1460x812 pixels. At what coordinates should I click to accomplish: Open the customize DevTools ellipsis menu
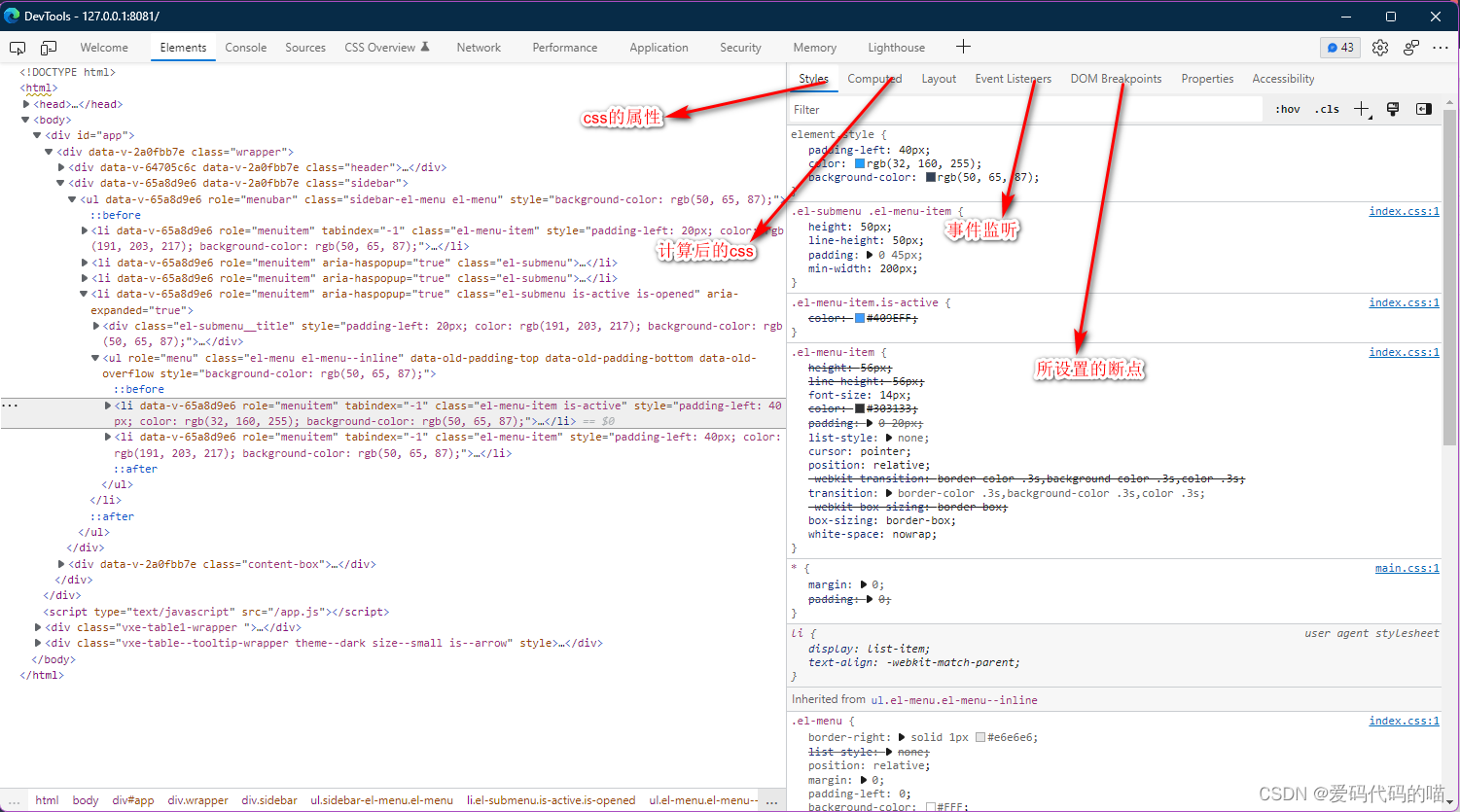(1441, 47)
